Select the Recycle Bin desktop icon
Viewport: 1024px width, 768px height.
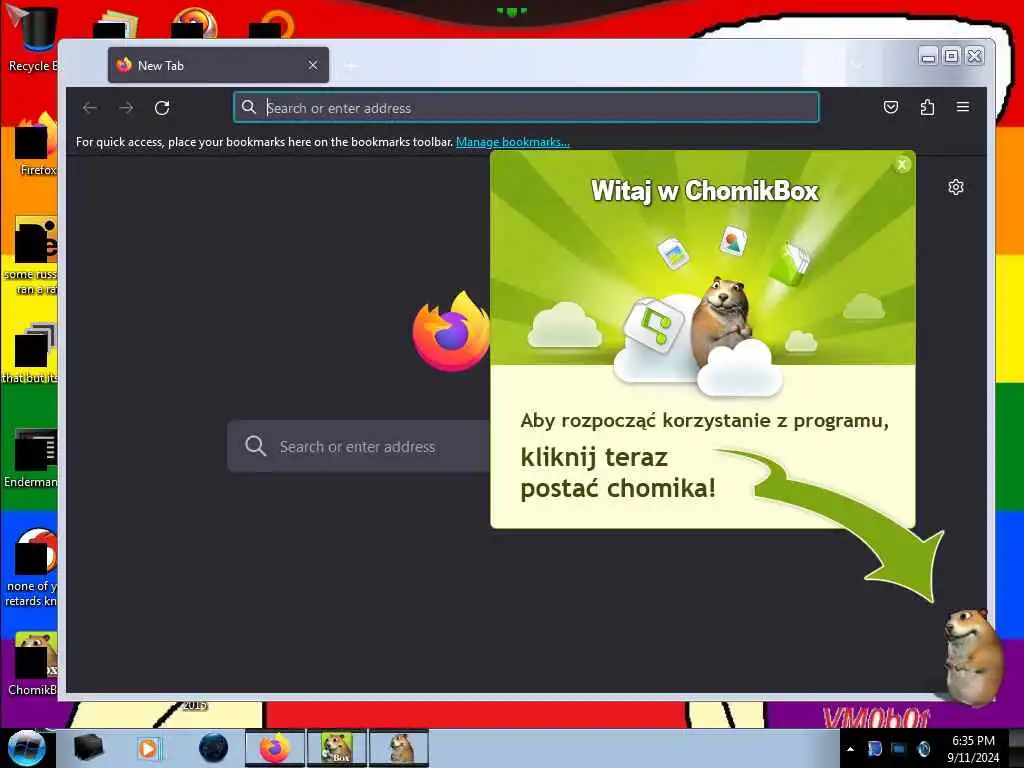(x=33, y=37)
